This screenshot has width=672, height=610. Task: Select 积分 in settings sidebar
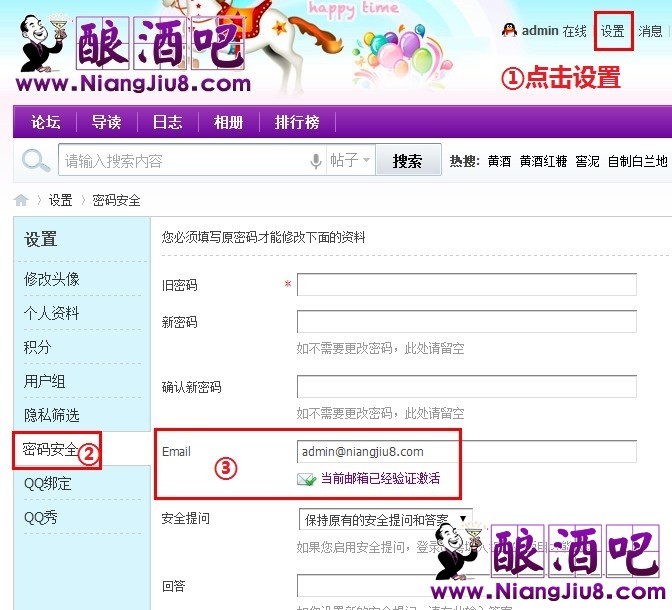[37, 347]
